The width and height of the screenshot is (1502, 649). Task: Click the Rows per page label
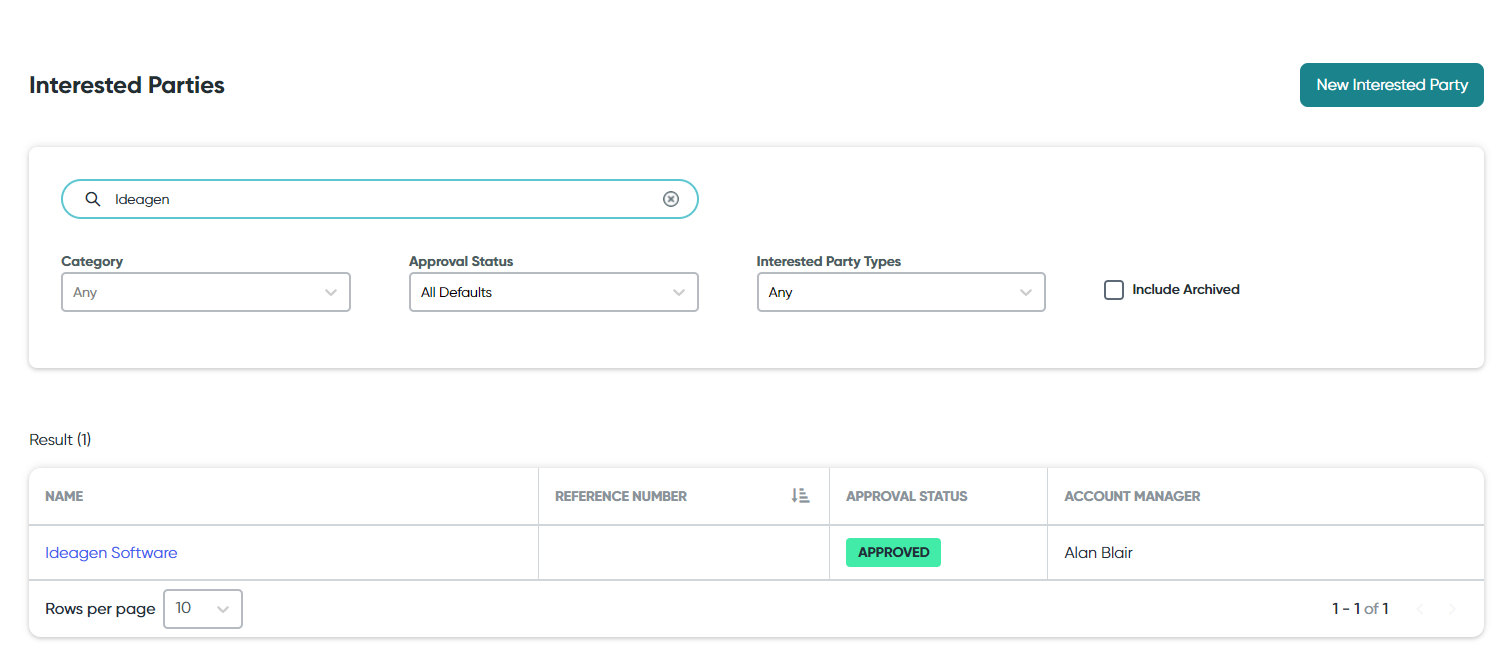(100, 608)
